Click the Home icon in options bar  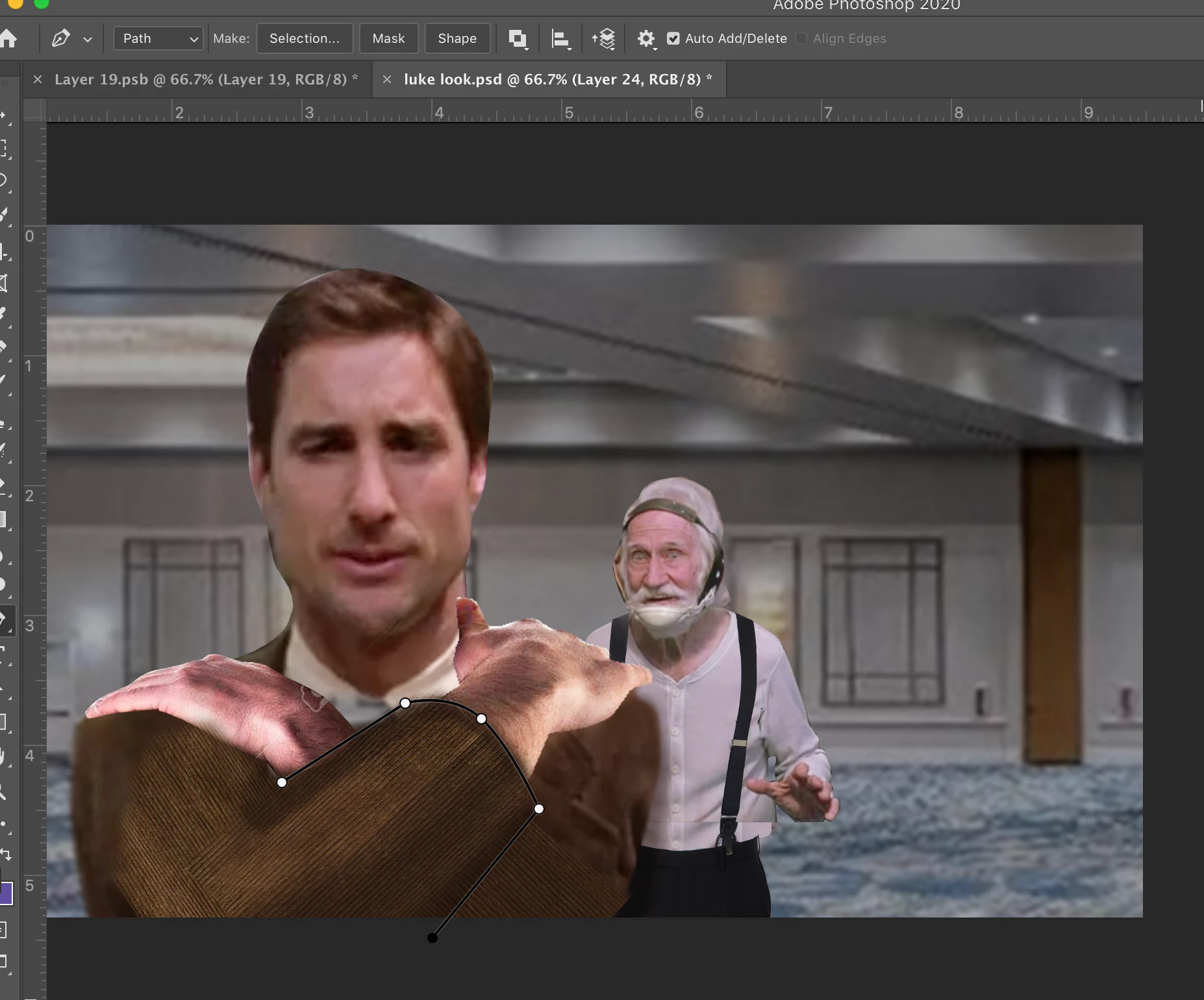coord(8,38)
